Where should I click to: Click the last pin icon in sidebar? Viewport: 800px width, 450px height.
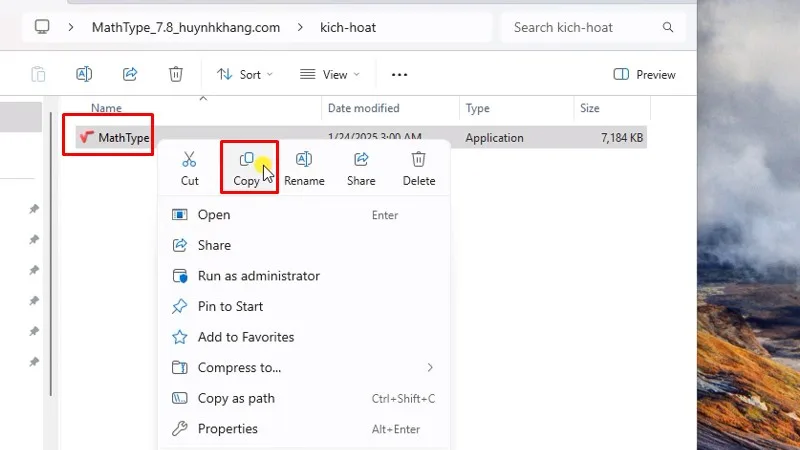(x=34, y=362)
